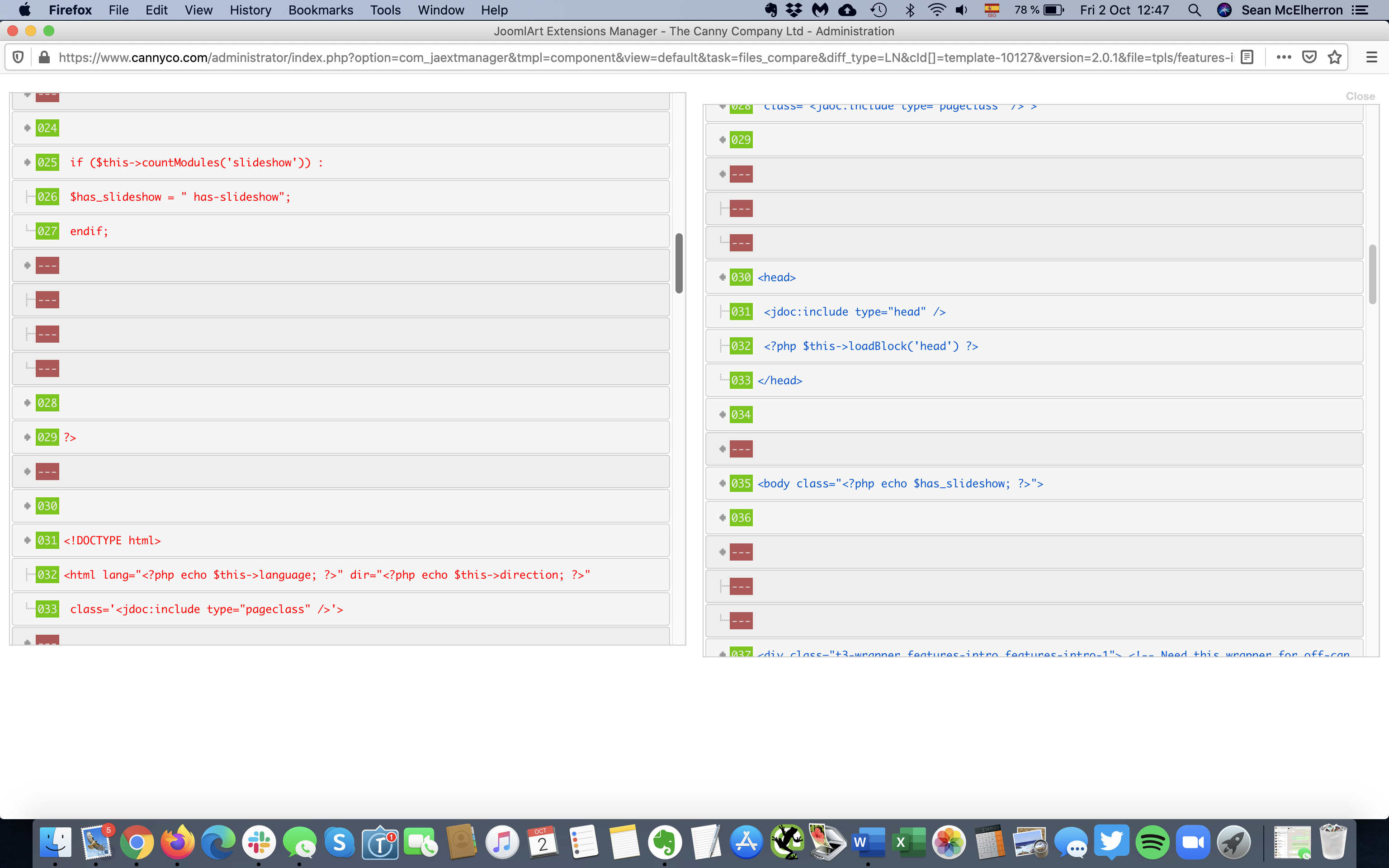This screenshot has height=868, width=1389.
Task: View site security padlock info
Action: pyautogui.click(x=43, y=57)
